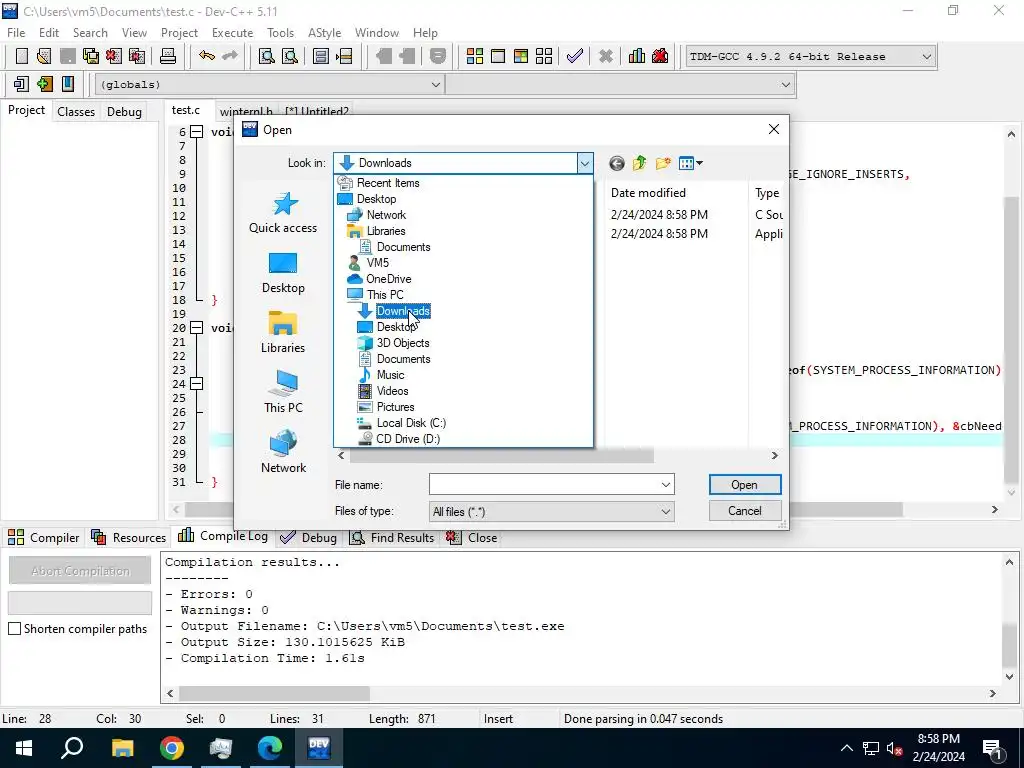
Task: Click the Compile Log horizontal scrollbar thumb
Action: [x=274, y=693]
